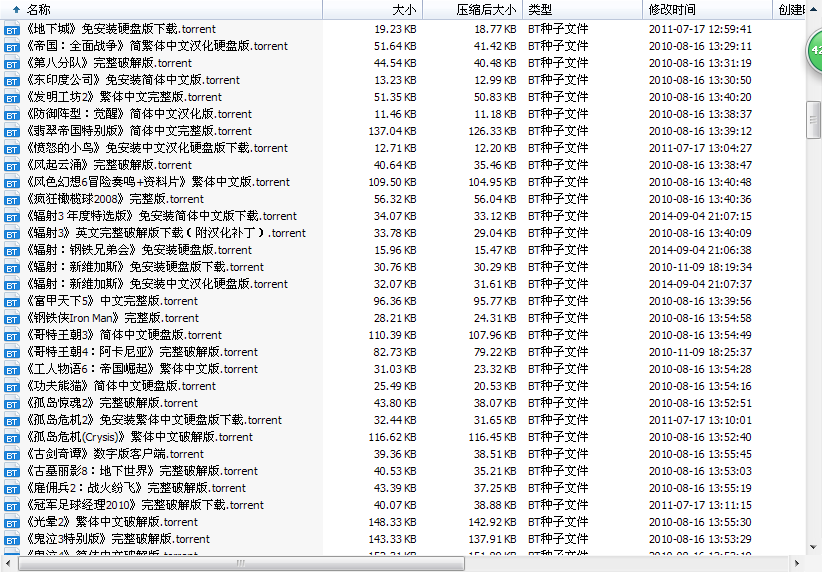Sort by 压缩后大小 column header

click(x=472, y=9)
